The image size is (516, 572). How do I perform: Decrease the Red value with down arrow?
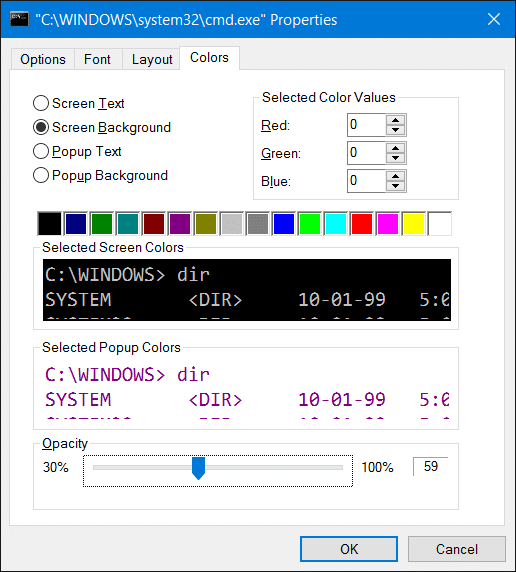tap(396, 130)
